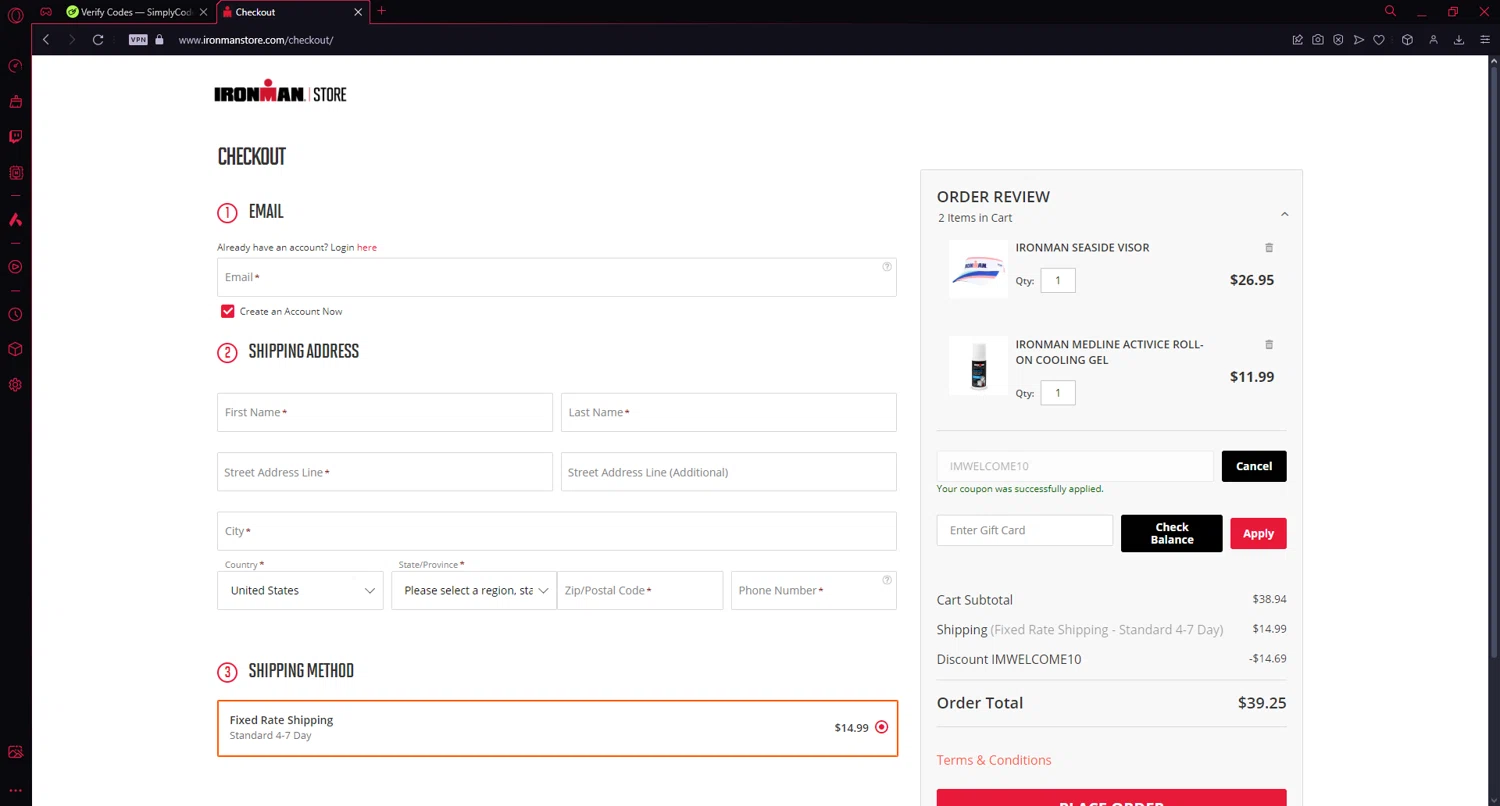Image resolution: width=1500 pixels, height=806 pixels.
Task: Focus the Enter Gift Card field
Action: [x=1025, y=530]
